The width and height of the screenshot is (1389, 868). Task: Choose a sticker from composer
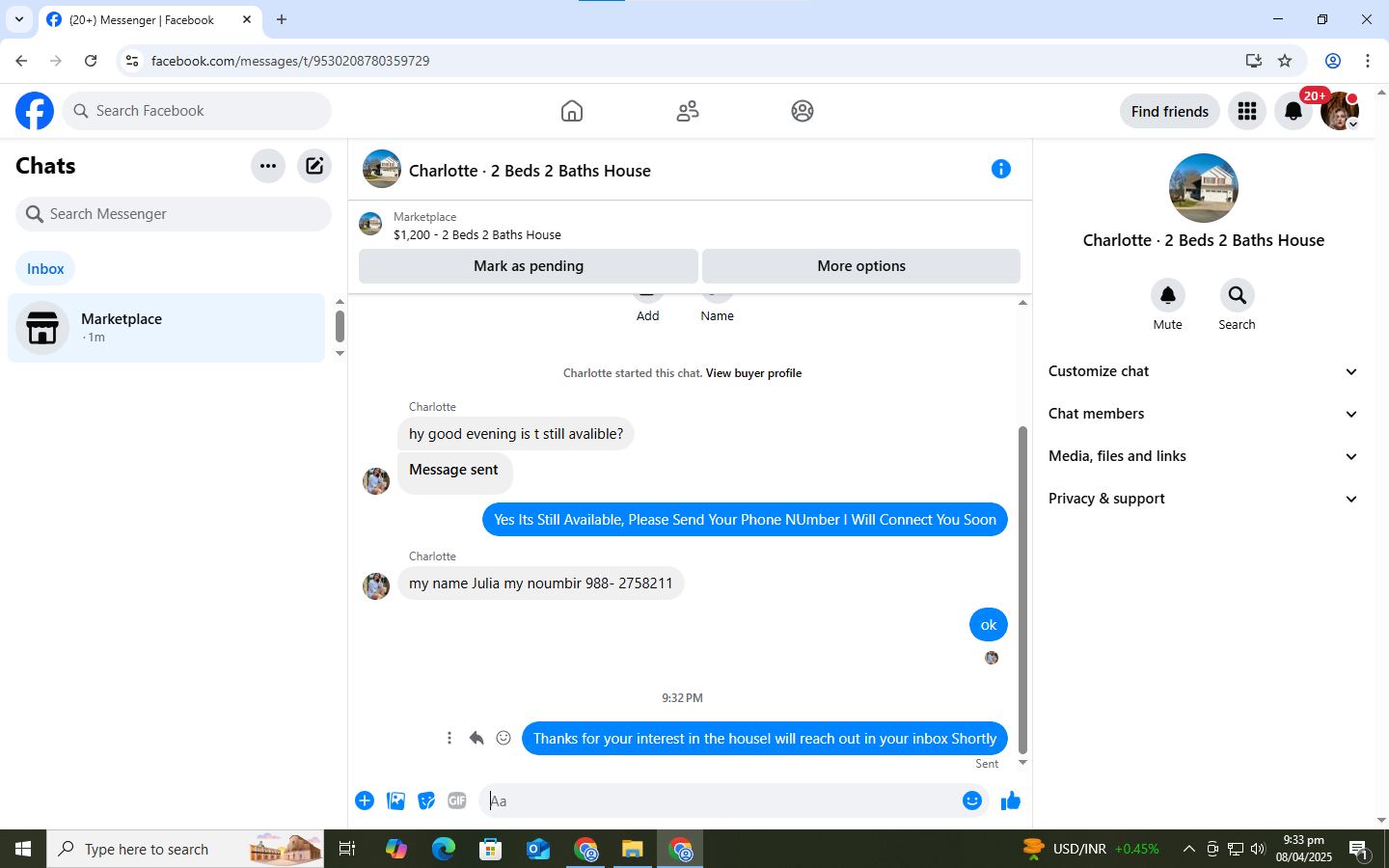[426, 800]
